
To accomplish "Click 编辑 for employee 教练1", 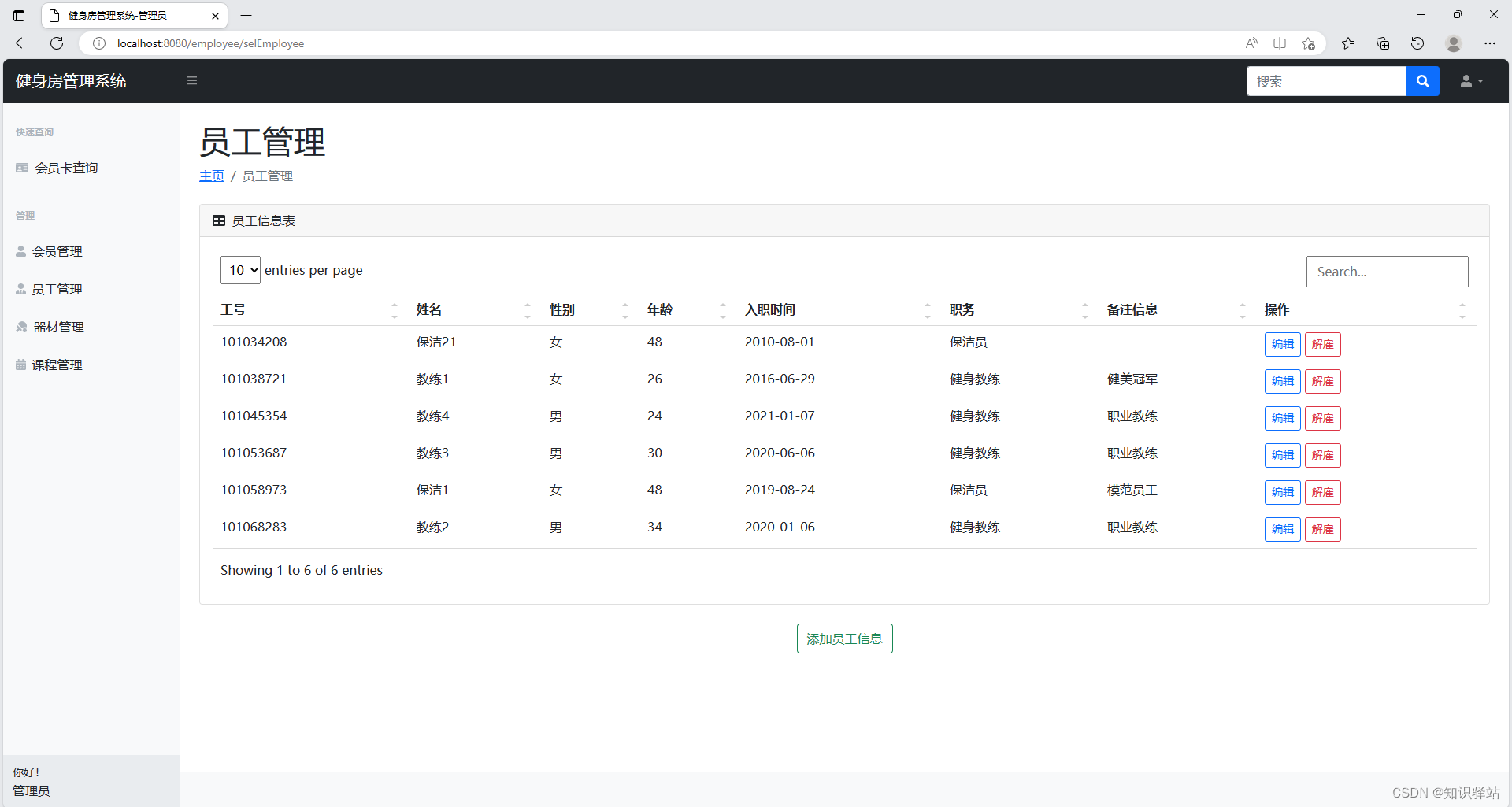I will pos(1282,381).
